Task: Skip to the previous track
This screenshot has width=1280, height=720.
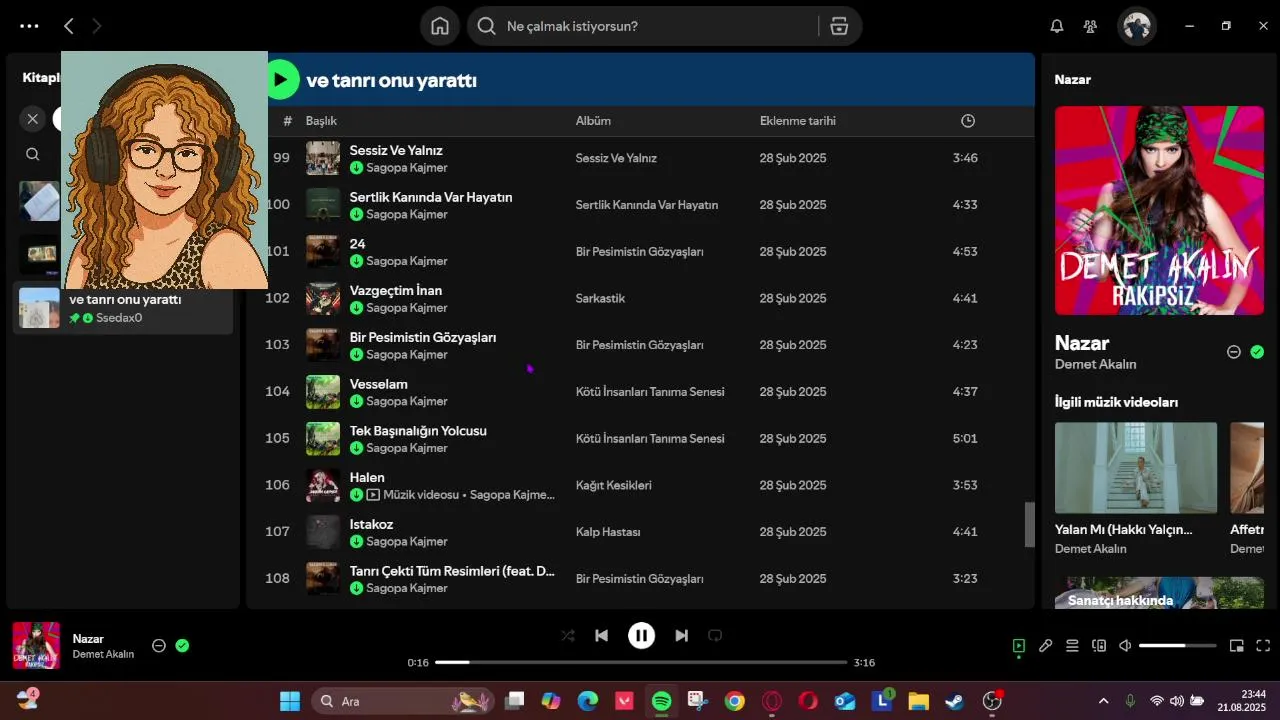Action: (x=601, y=635)
